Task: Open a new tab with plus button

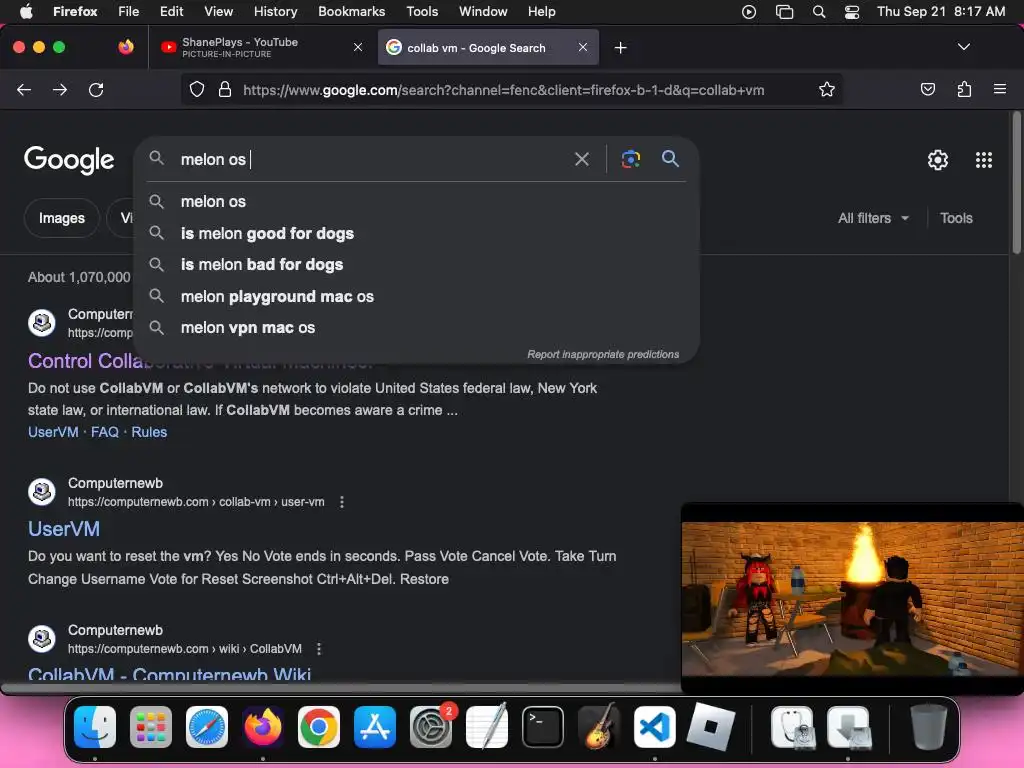Action: tap(620, 48)
